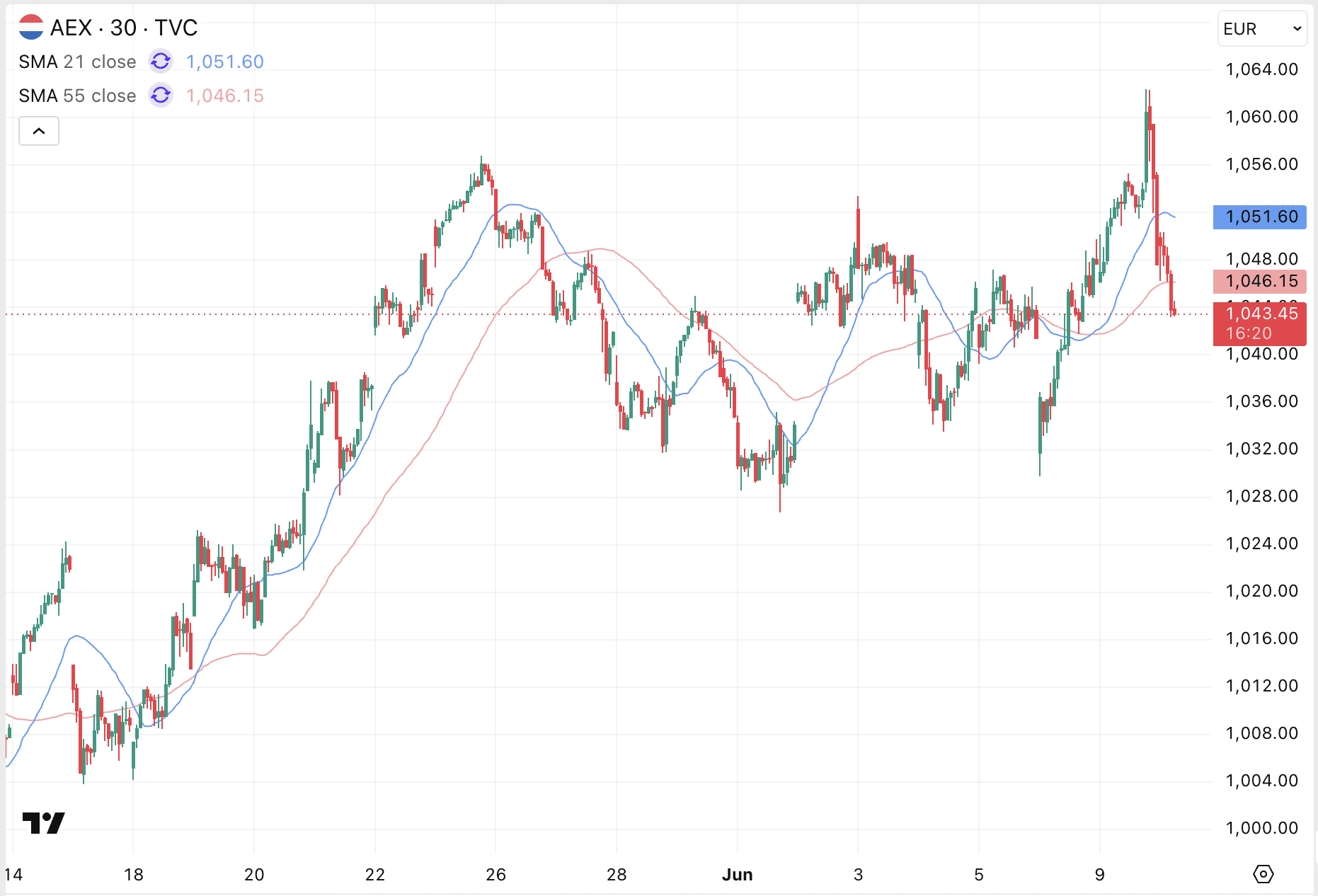Click date 3 on time axis
The width and height of the screenshot is (1318, 896).
click(858, 875)
